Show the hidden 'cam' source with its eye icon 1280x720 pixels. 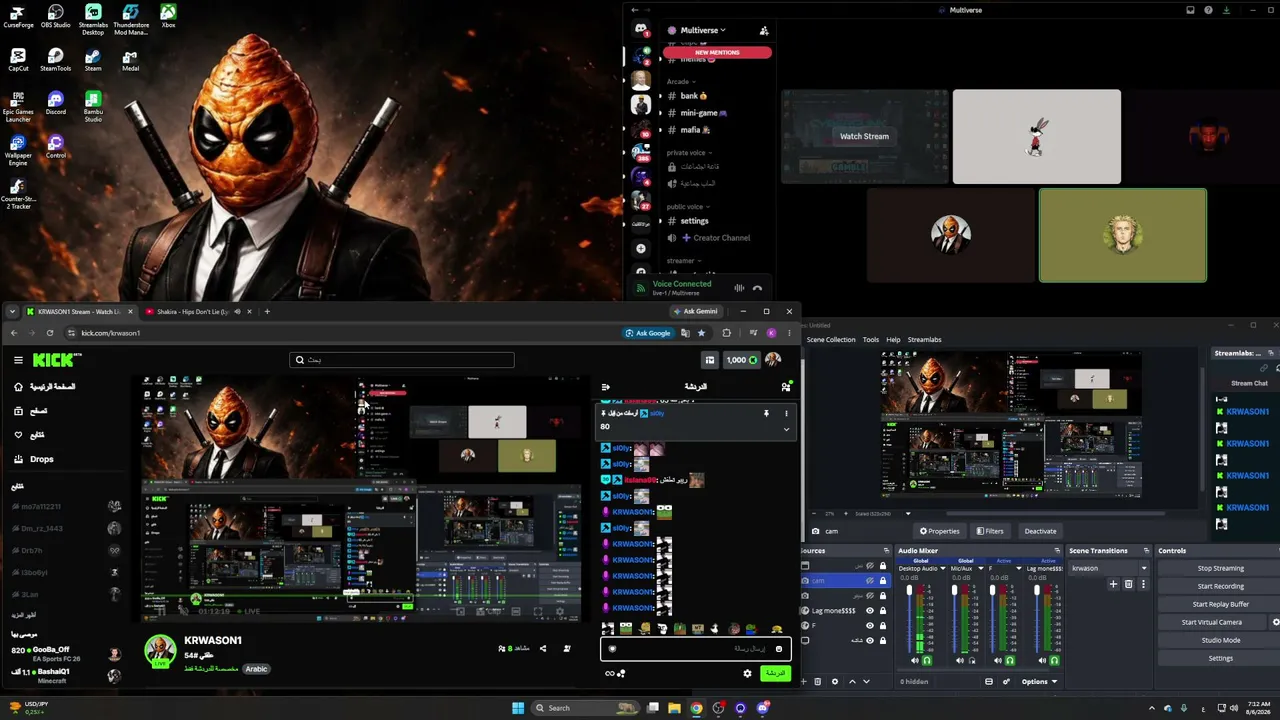point(870,581)
